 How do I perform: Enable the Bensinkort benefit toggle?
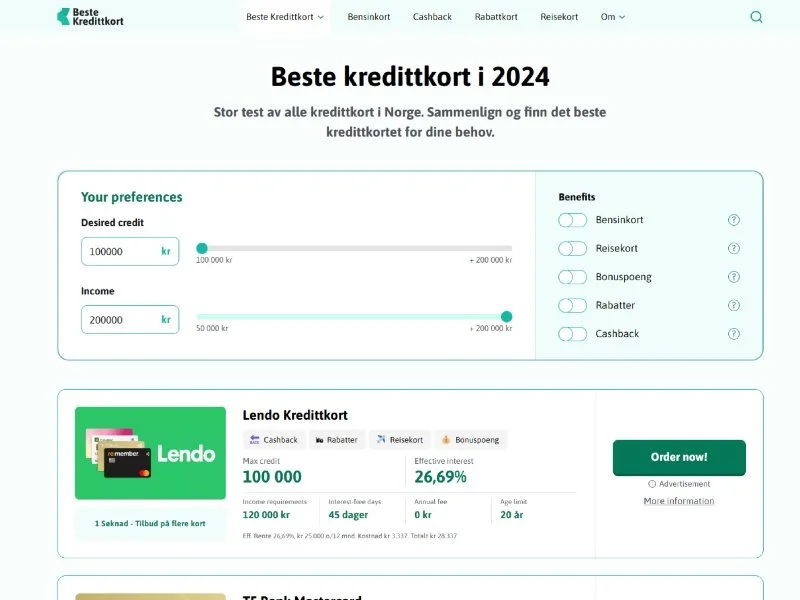click(x=572, y=220)
